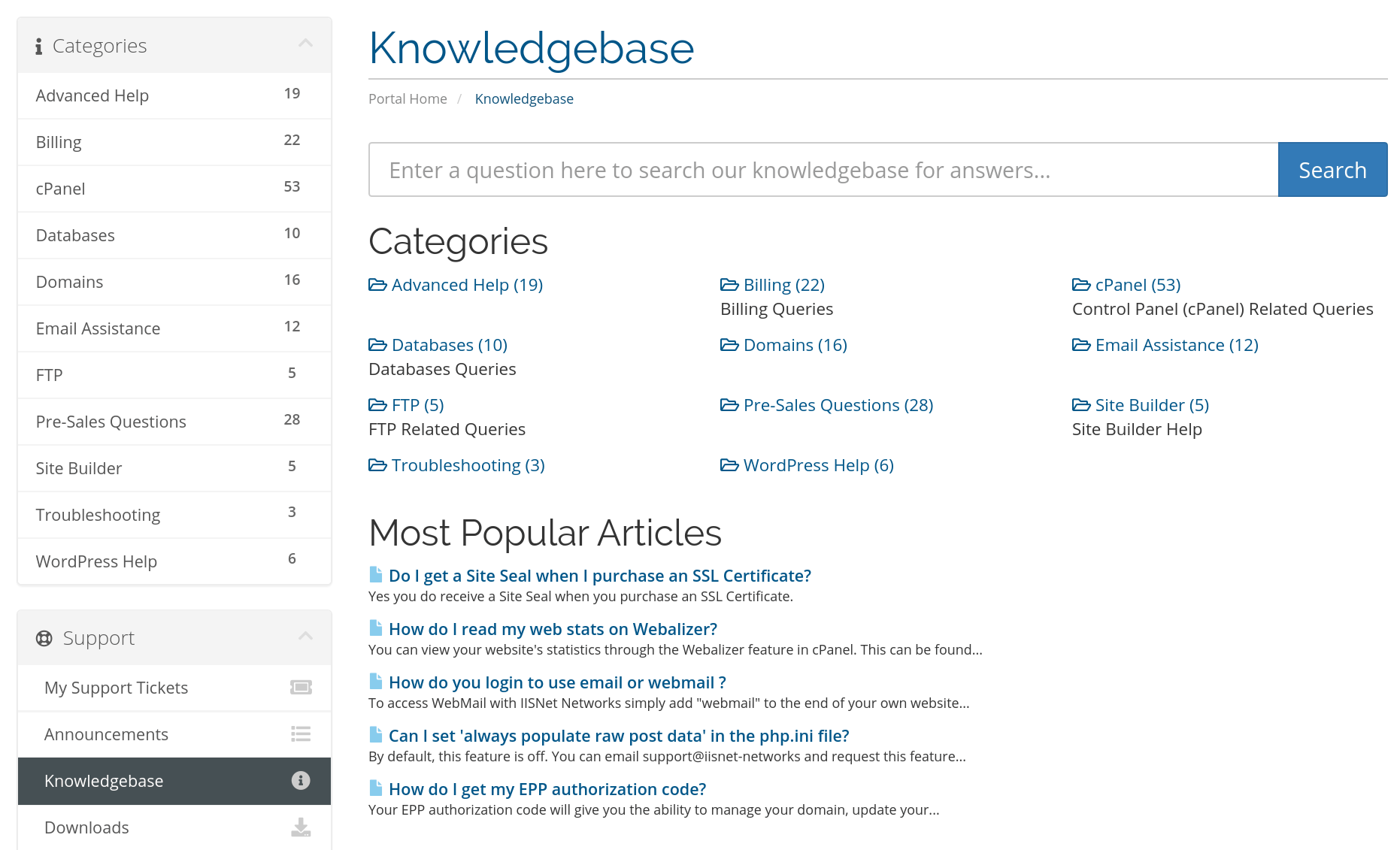
Task: Click the info icon in Categories header
Action: 38,47
